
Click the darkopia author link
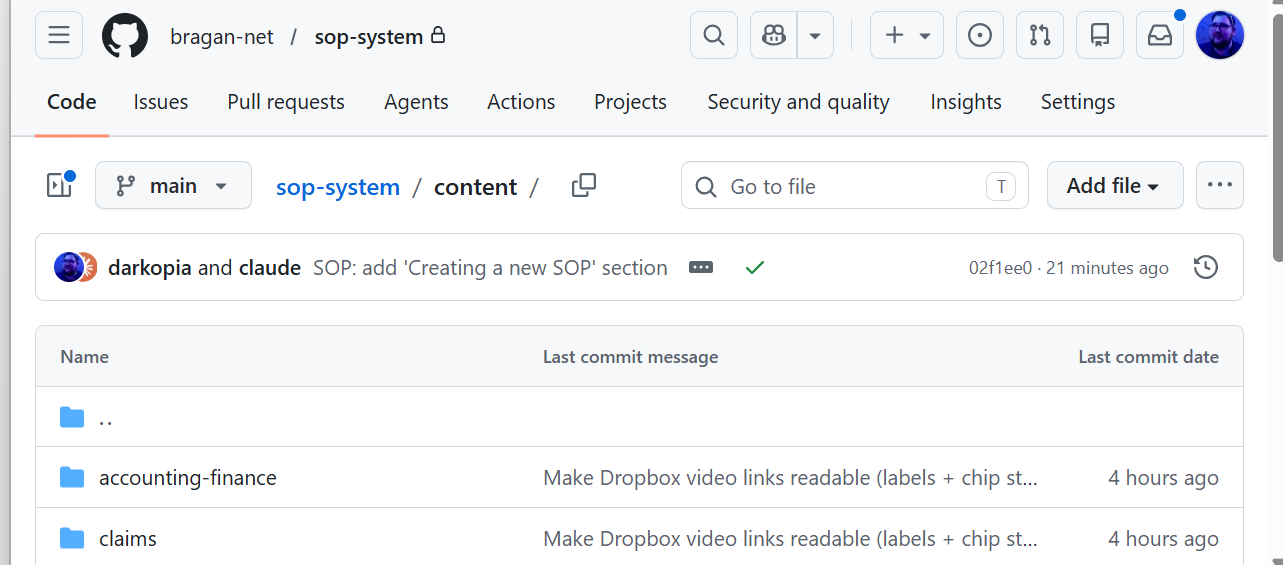[150, 268]
